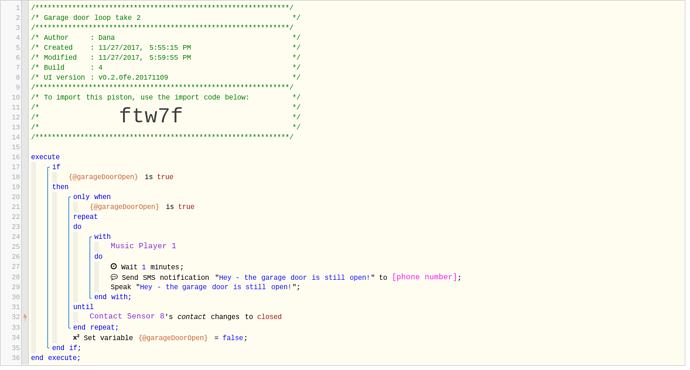
Task: Click the Garage door loop take 2 title comment
Action: 92,18
